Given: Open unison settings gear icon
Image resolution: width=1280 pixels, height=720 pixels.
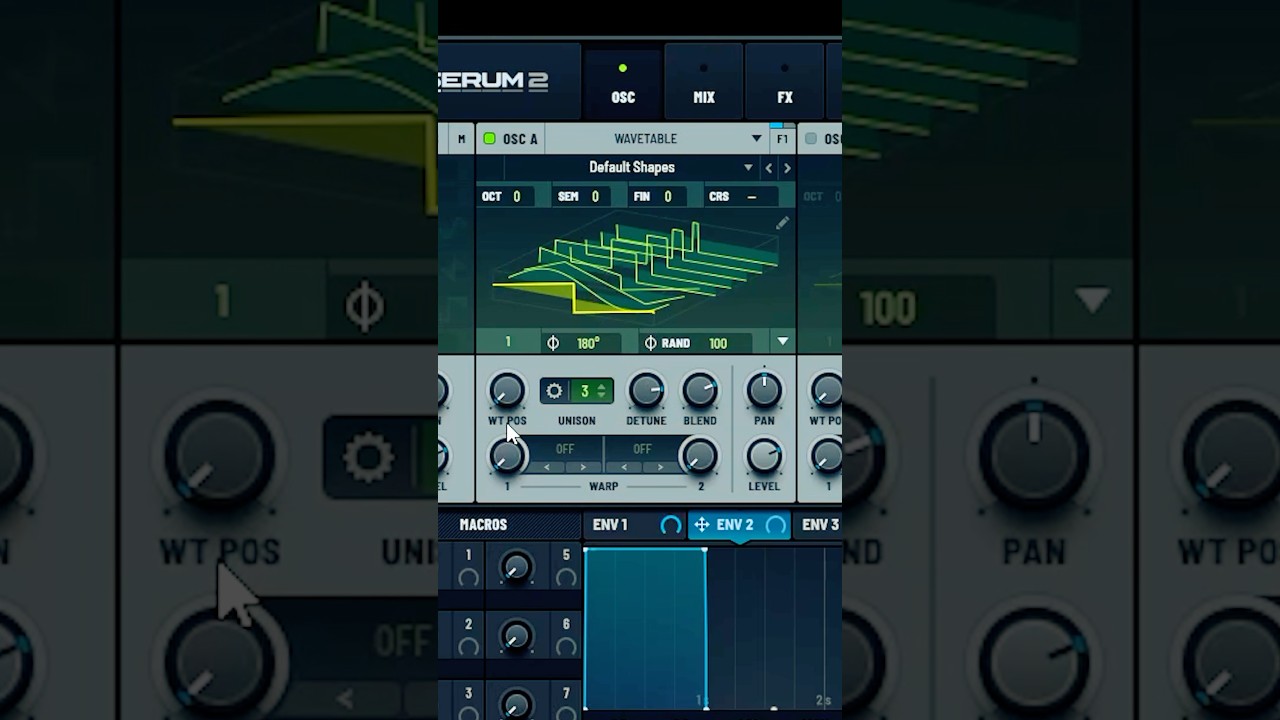Looking at the screenshot, I should [x=555, y=391].
